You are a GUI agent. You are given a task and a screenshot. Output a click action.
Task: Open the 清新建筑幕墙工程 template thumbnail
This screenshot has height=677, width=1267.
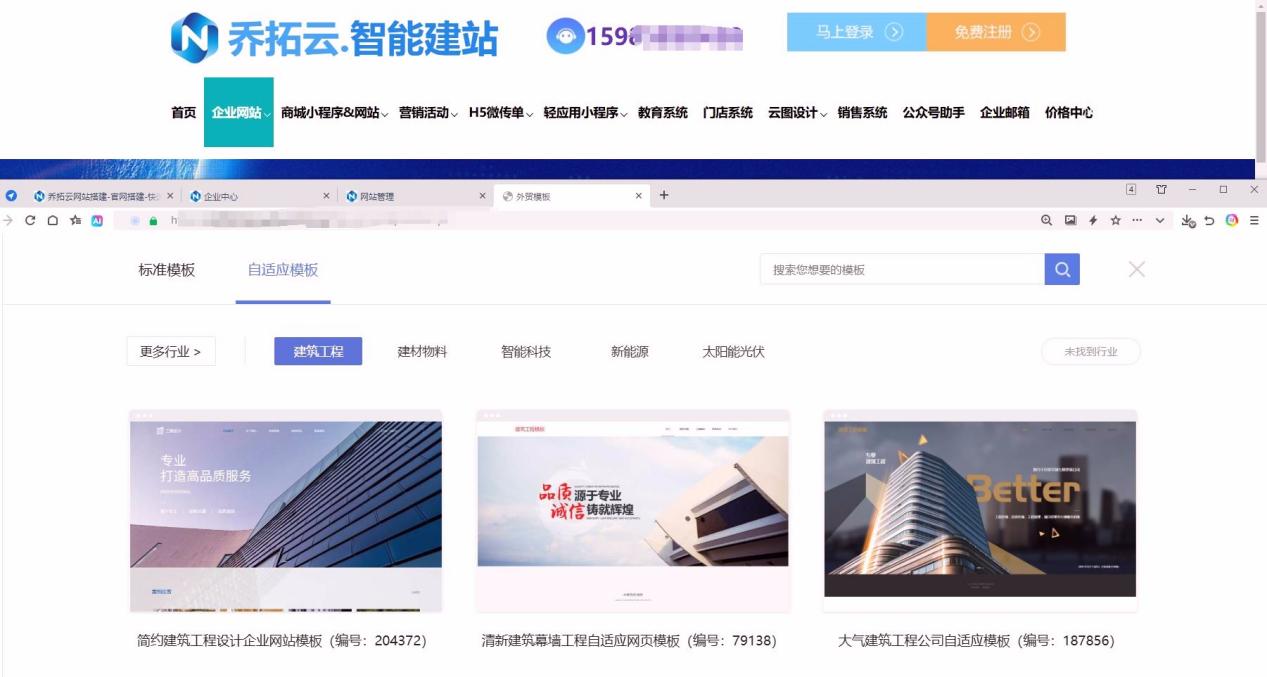pyautogui.click(x=632, y=508)
